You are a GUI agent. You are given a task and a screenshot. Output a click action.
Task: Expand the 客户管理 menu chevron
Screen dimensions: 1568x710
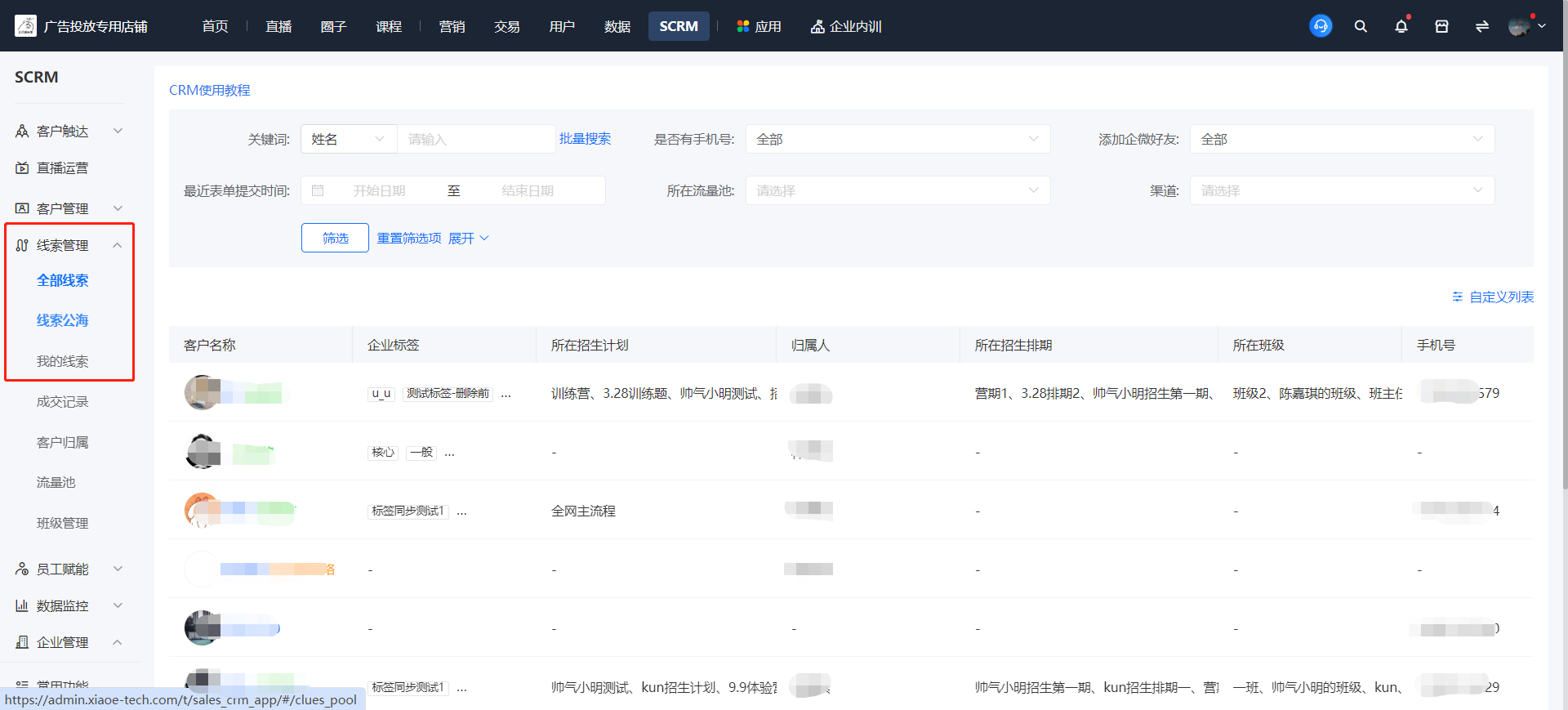[118, 208]
